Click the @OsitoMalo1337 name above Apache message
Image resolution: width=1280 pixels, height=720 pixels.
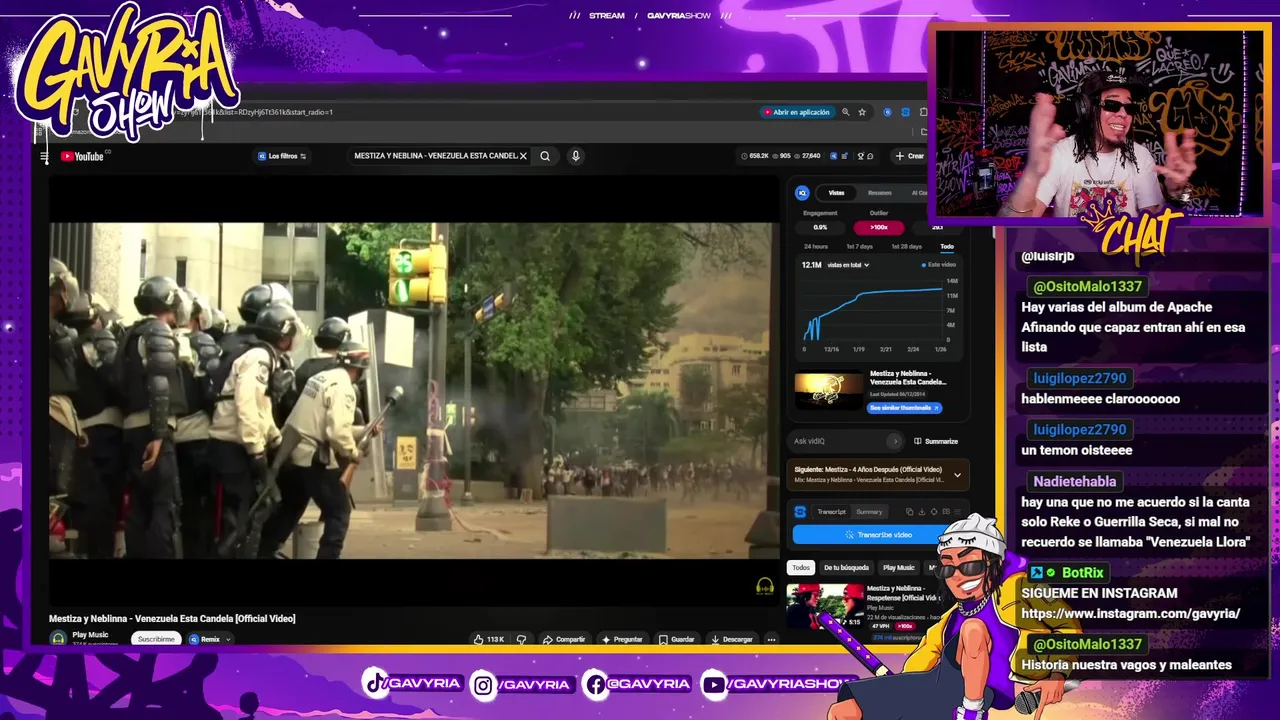tap(1087, 287)
